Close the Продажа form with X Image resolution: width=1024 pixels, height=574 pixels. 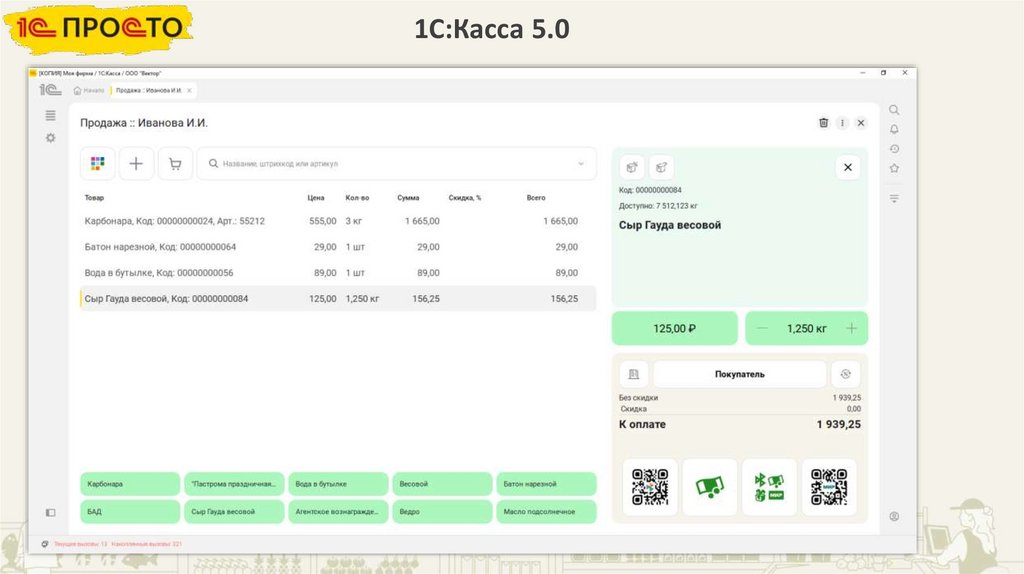click(x=861, y=123)
